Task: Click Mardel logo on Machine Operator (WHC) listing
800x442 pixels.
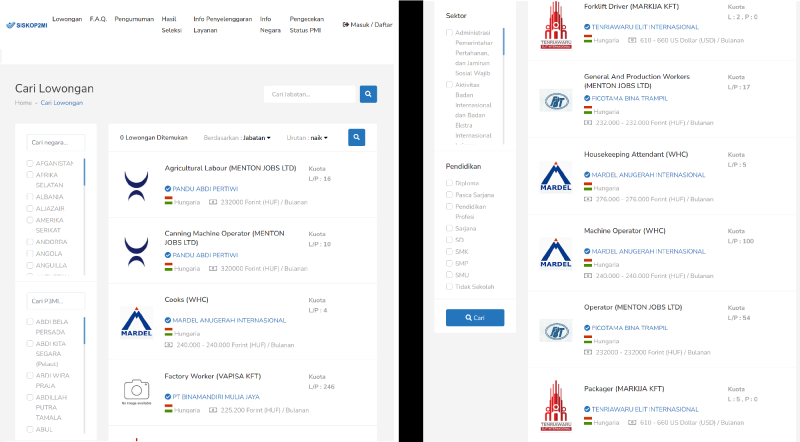Action: (x=556, y=253)
